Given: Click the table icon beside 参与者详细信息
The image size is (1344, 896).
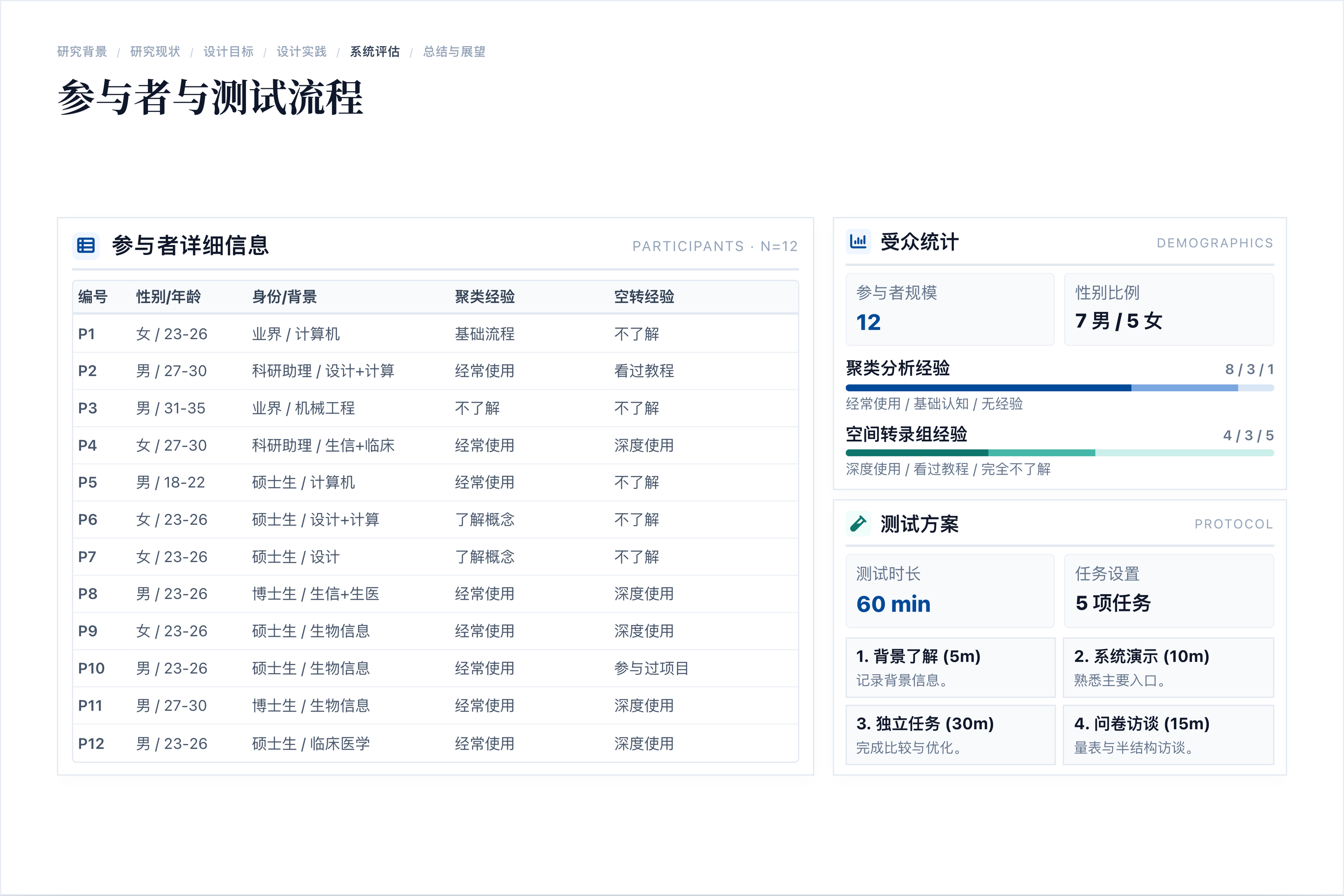Looking at the screenshot, I should click(x=86, y=246).
